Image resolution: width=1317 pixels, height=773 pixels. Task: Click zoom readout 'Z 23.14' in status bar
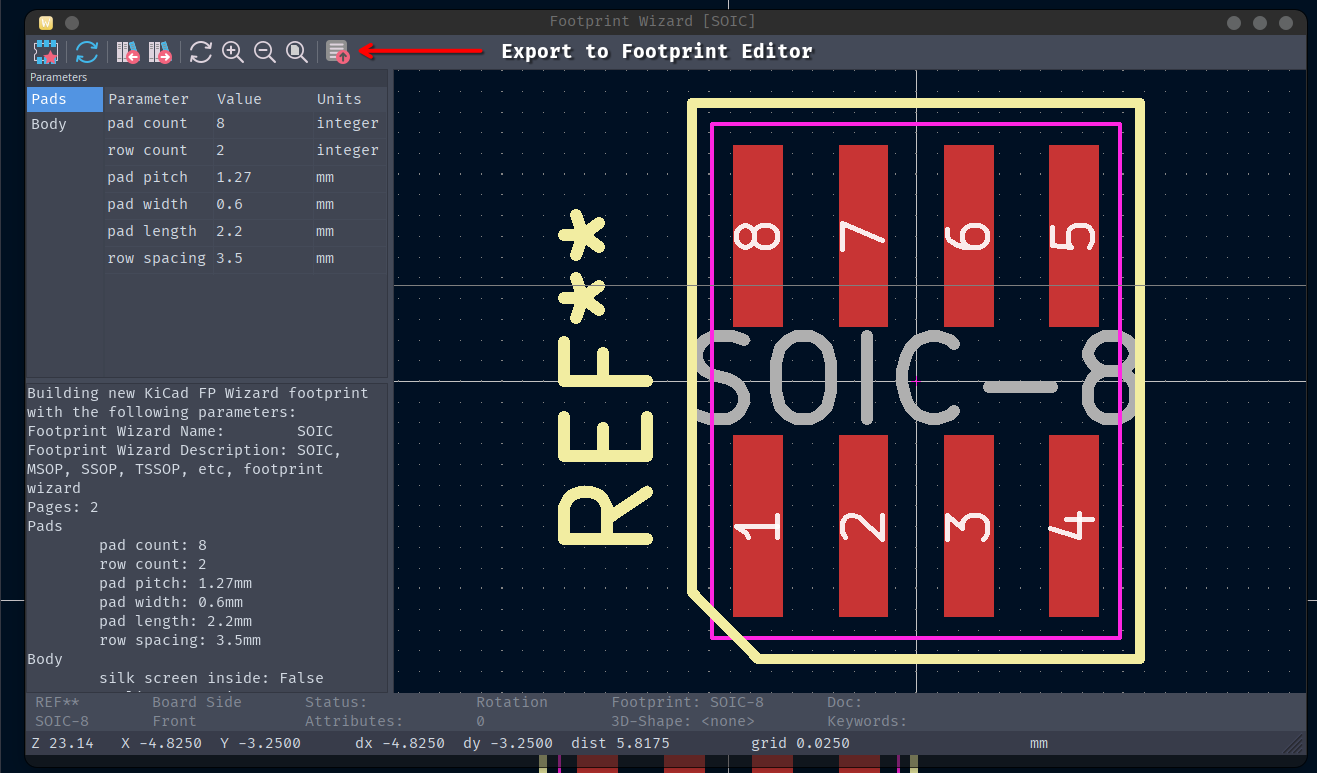pyautogui.click(x=62, y=743)
